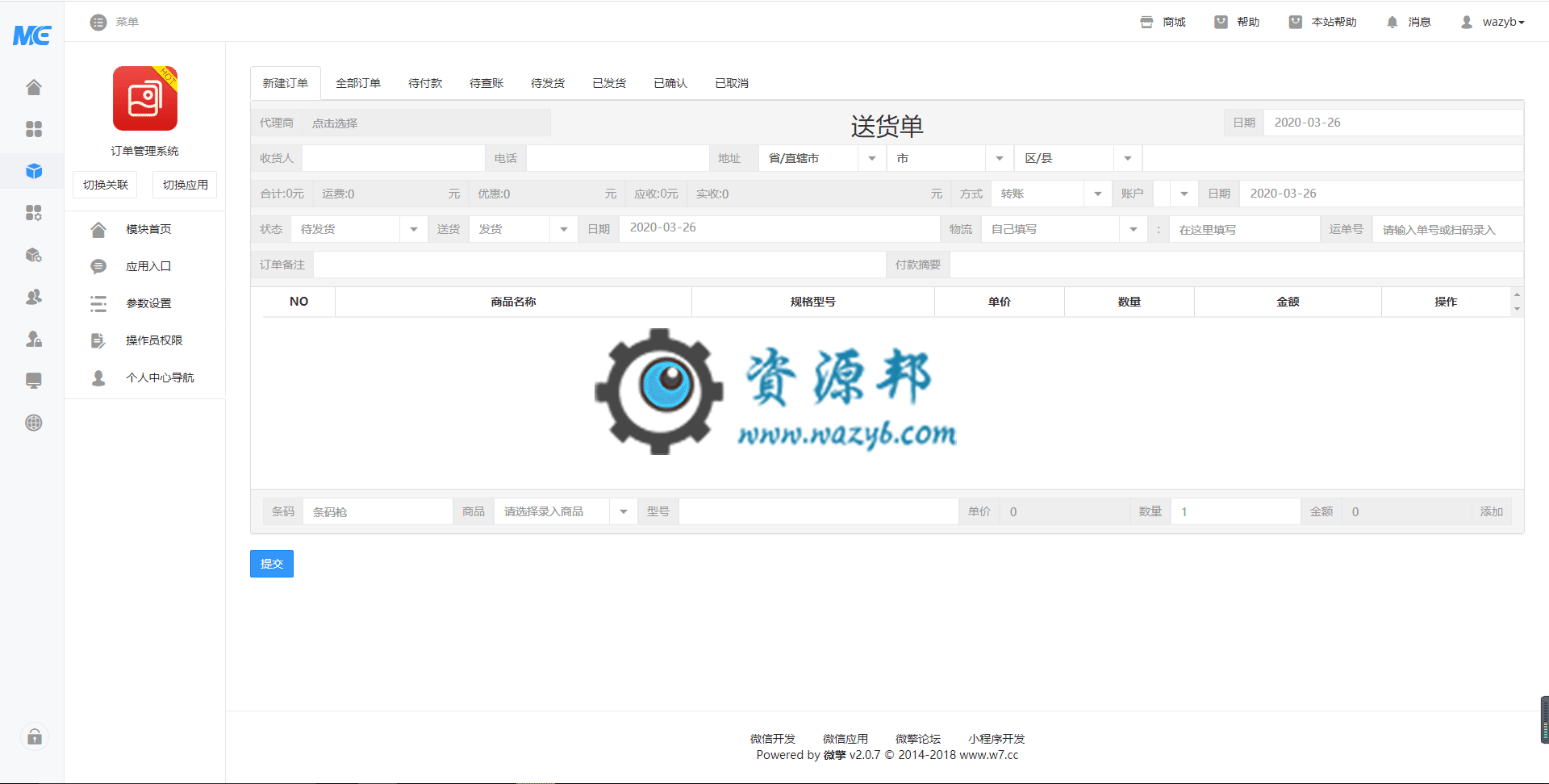Open the user-lock icon in left rail
1549x784 pixels.
tap(34, 339)
